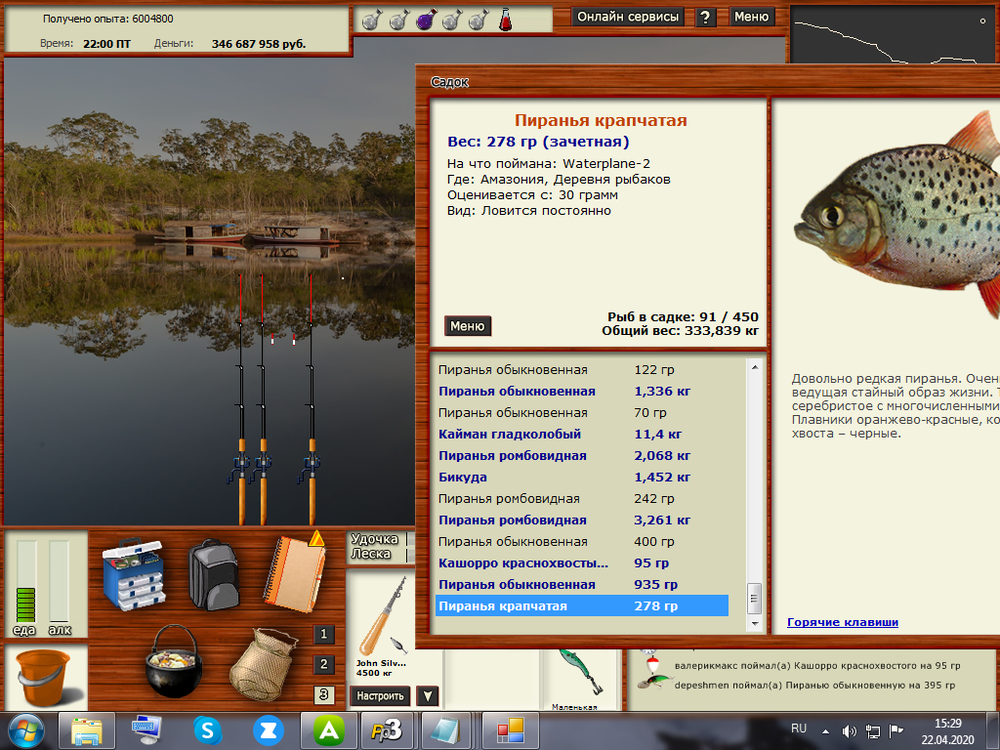Use the purple potion flask
Viewport: 1000px width, 750px height.
point(423,18)
